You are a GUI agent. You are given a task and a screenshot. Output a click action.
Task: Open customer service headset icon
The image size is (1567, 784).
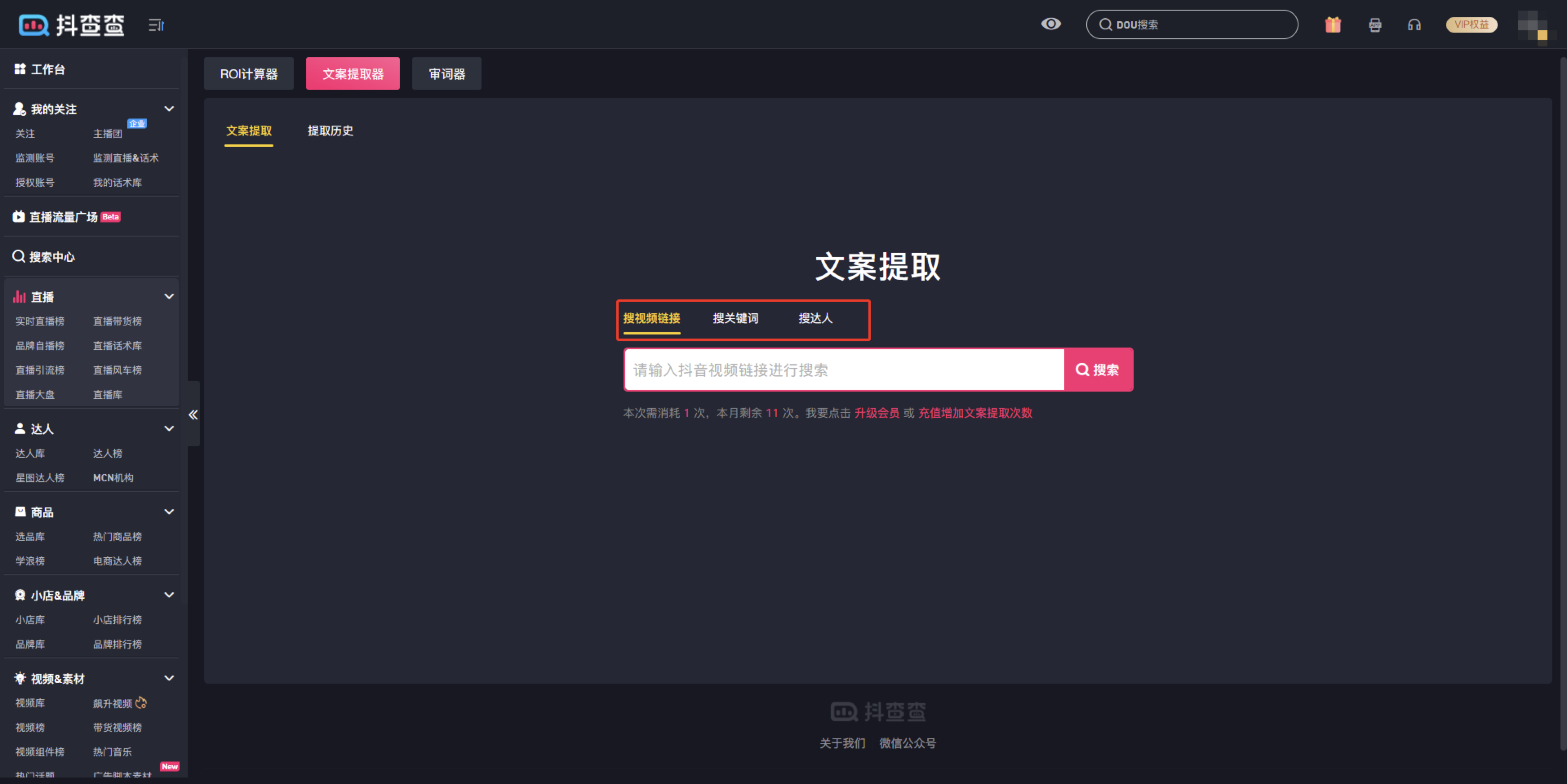pos(1414,25)
